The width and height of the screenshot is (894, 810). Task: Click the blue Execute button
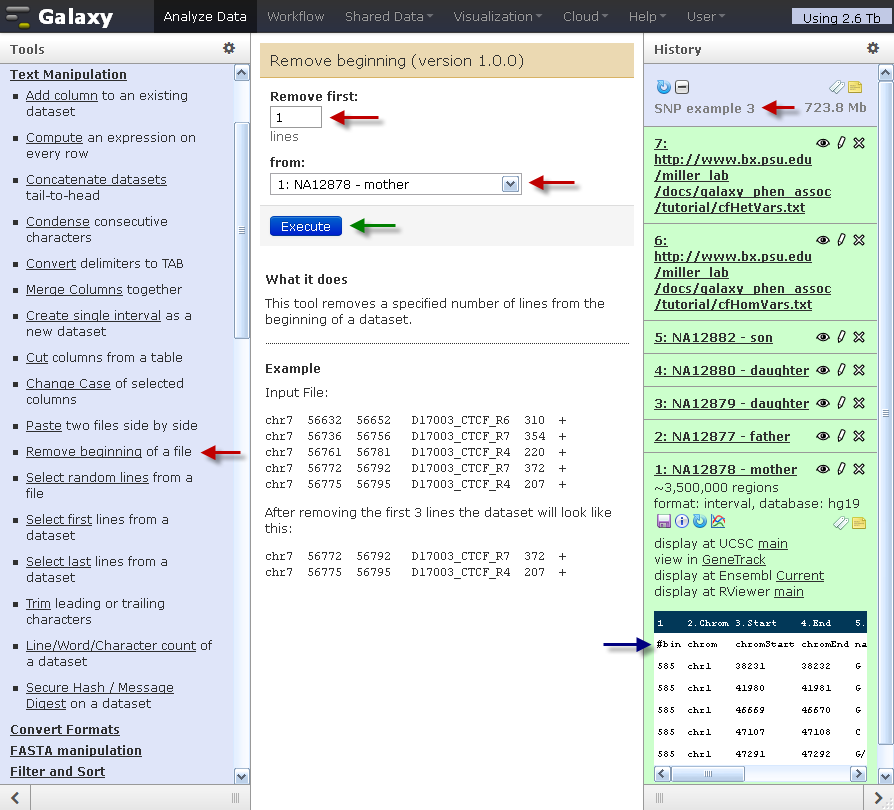tap(306, 226)
